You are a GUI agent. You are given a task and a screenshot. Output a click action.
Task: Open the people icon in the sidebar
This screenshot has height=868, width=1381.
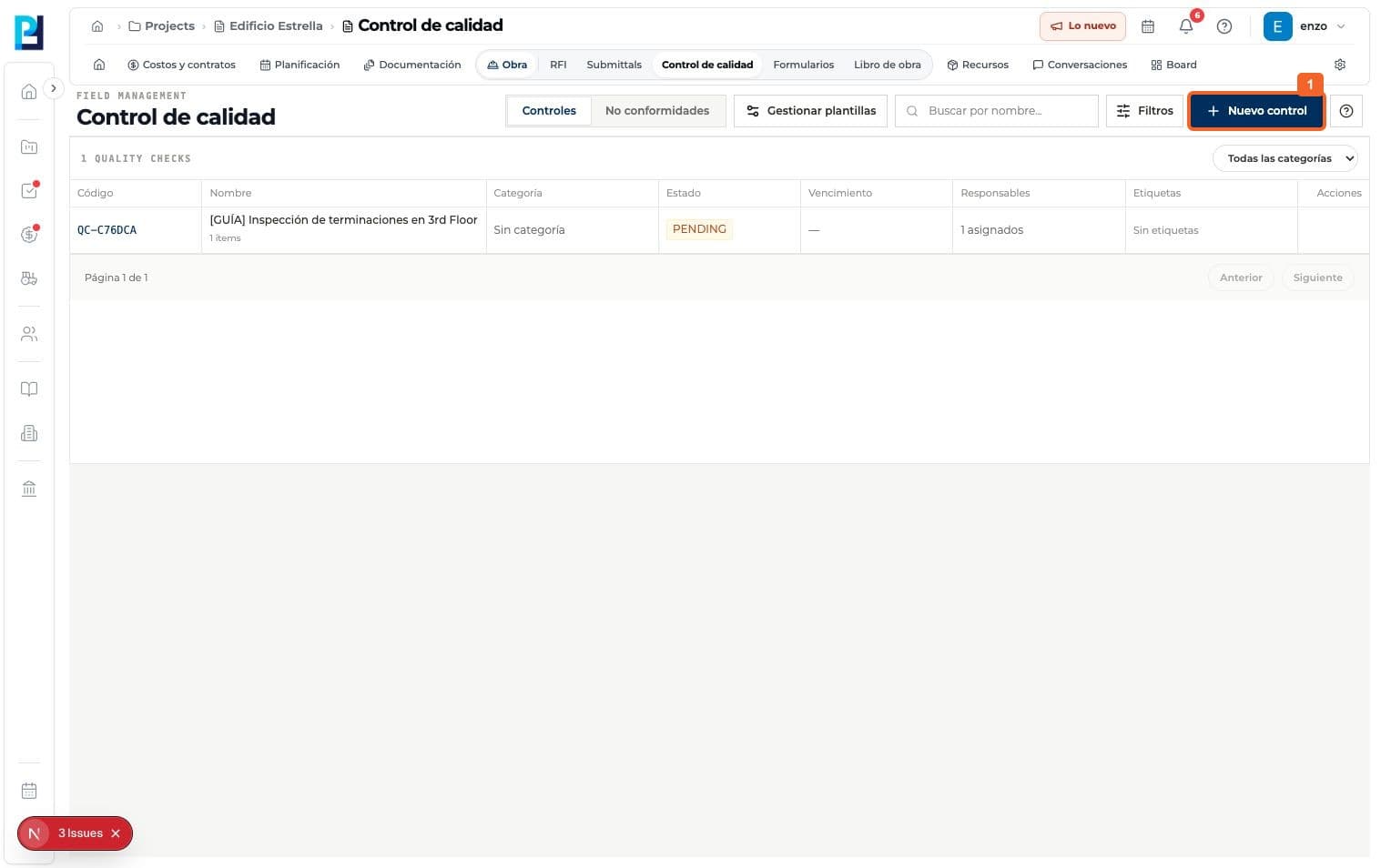(29, 334)
